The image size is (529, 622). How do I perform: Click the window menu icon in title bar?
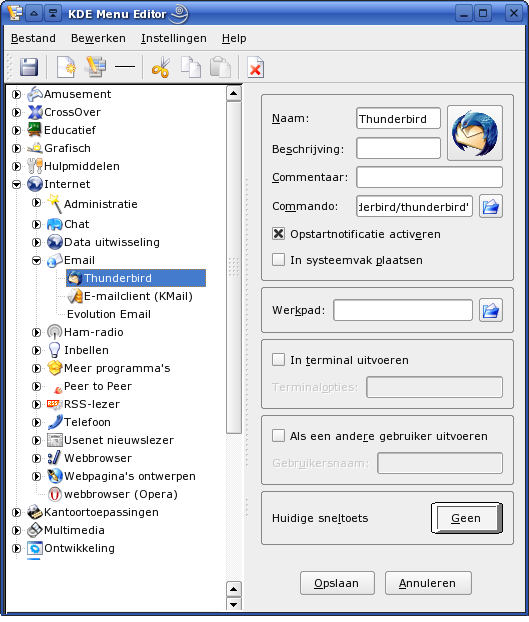[15, 13]
